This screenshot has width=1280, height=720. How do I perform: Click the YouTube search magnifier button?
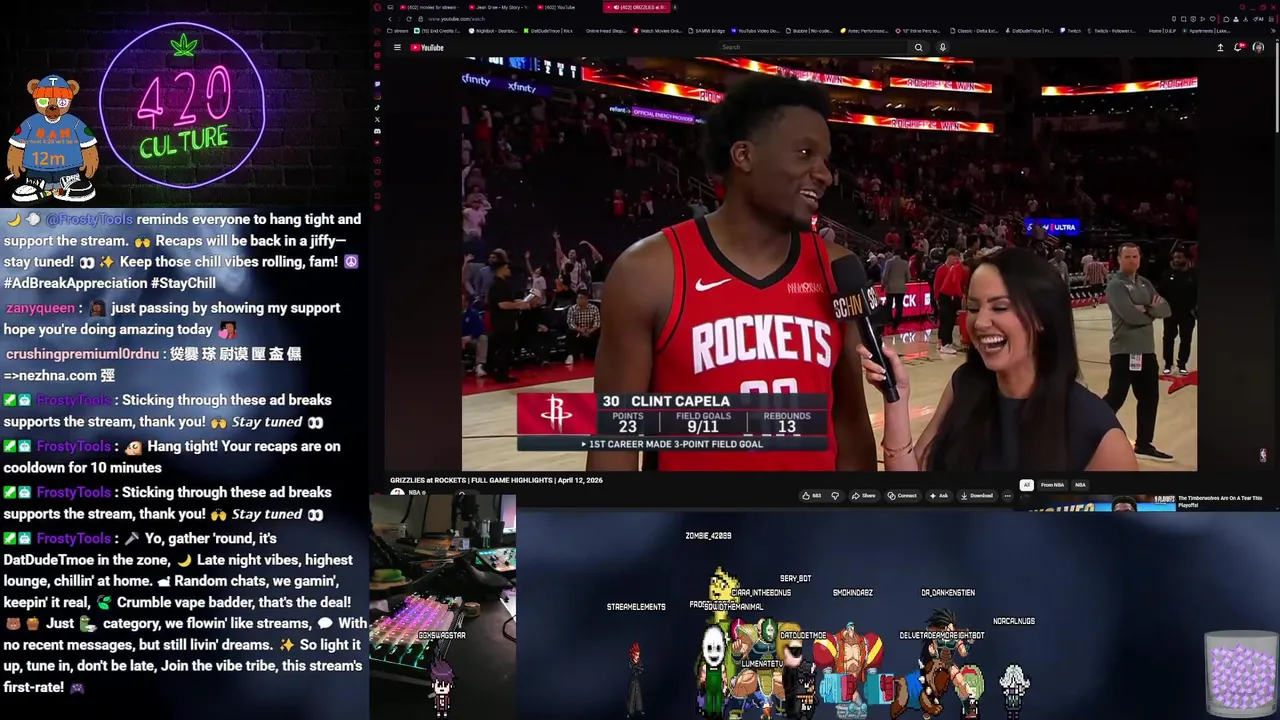point(918,47)
